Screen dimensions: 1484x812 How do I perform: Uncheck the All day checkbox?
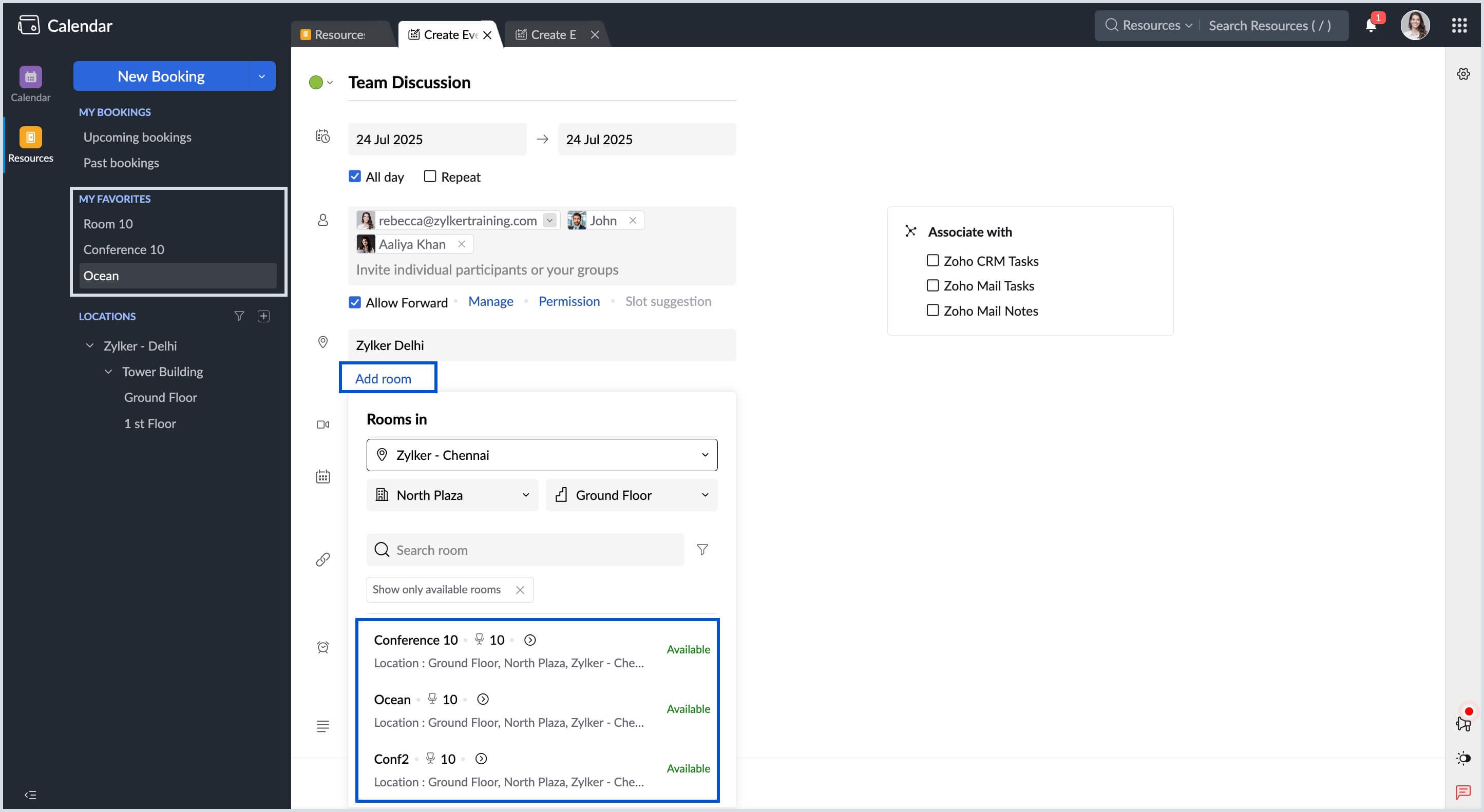pos(355,176)
